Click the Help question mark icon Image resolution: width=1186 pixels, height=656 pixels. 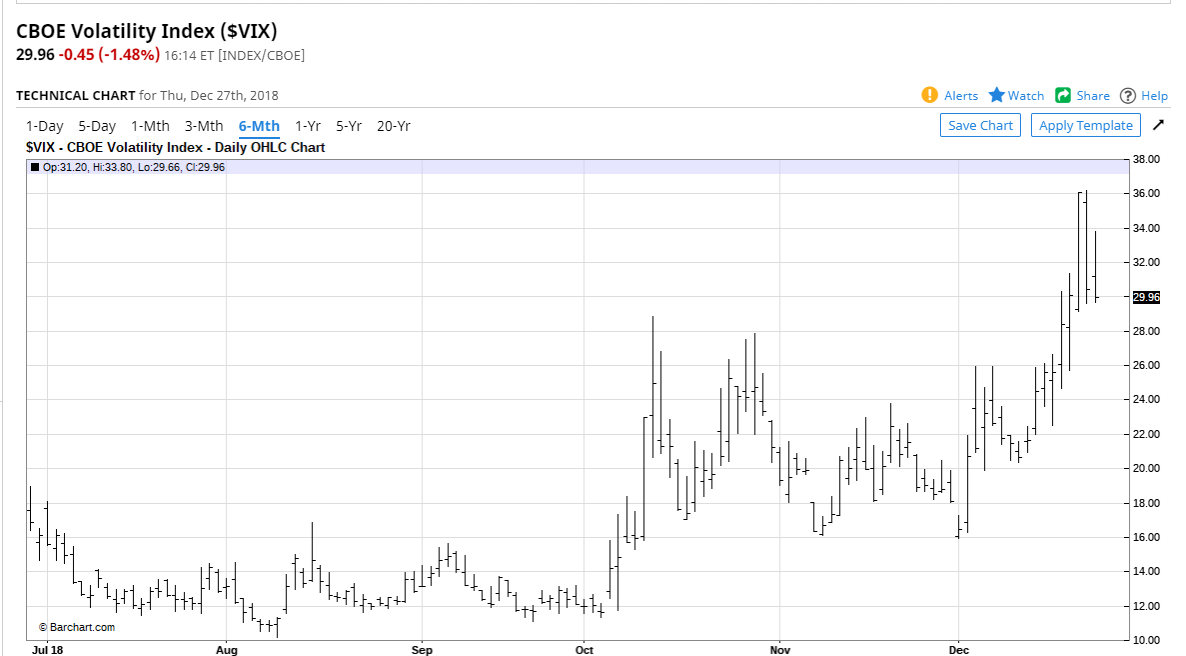coord(1128,95)
